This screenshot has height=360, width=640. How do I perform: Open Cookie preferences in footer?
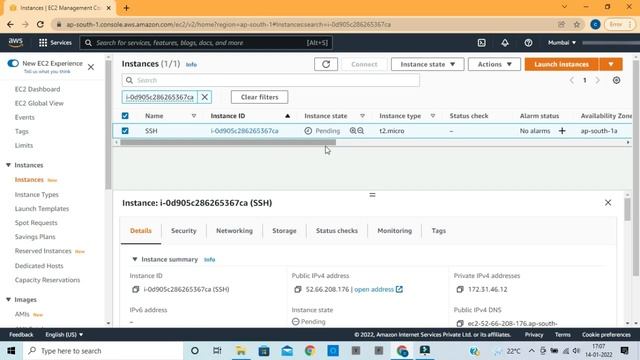point(606,334)
